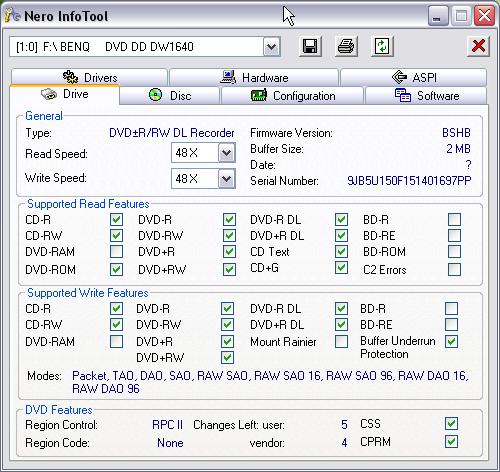
Task: Toggle the CPRM checkbox
Action: 452,442
